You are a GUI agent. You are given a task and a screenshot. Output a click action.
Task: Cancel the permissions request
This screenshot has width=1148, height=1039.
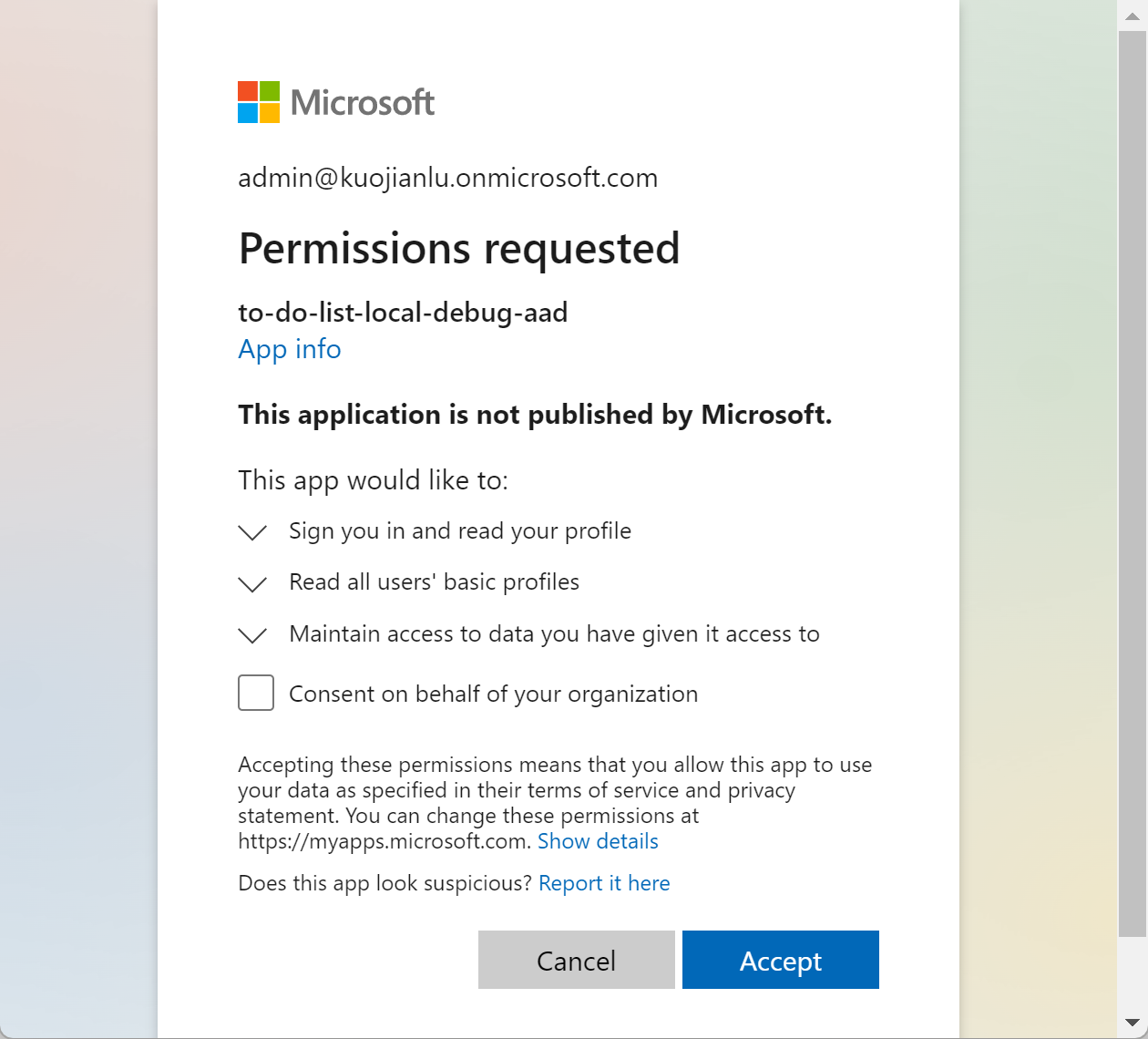(577, 960)
